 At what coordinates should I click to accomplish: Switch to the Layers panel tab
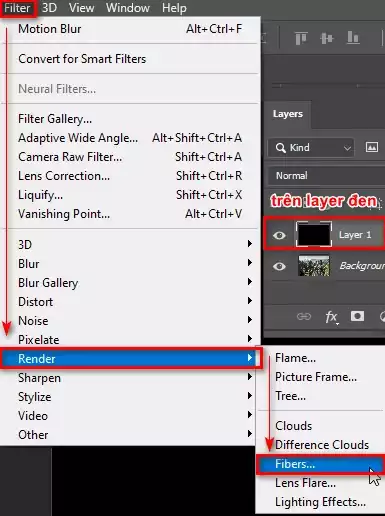click(288, 114)
